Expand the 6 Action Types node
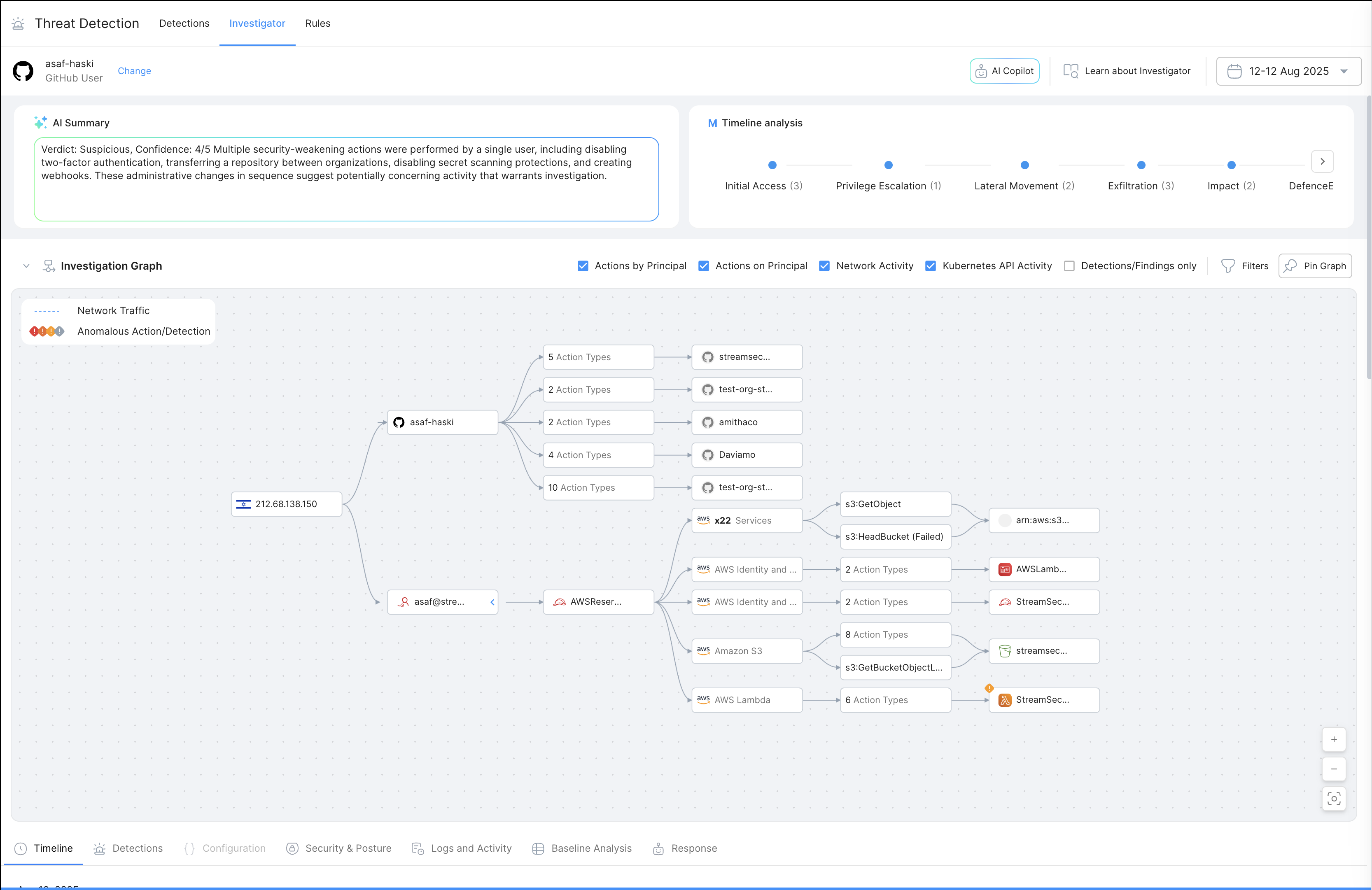The height and width of the screenshot is (890, 1372). pos(895,700)
